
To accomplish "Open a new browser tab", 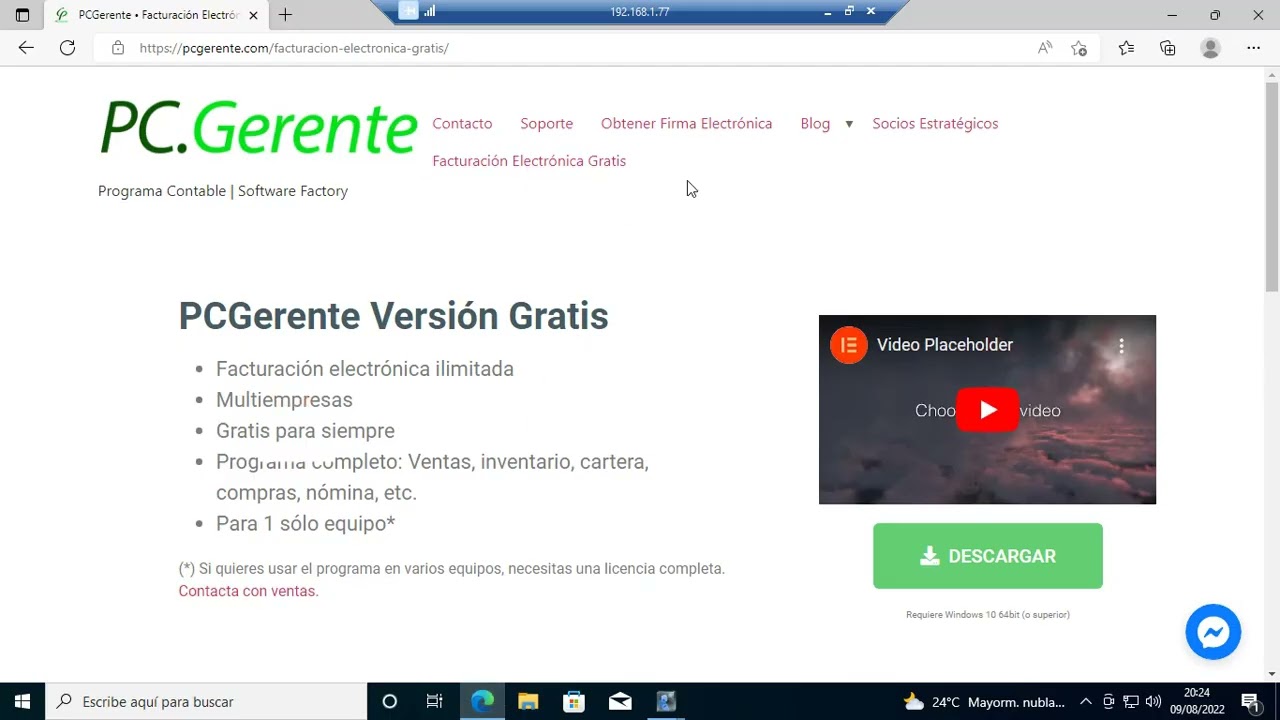I will pos(285,15).
